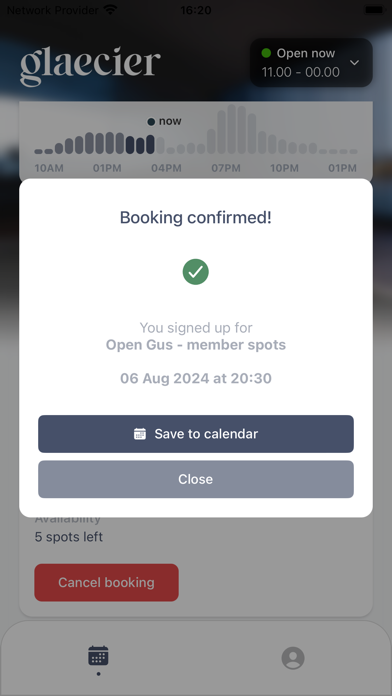
Task: Open the profile tab in bottom navigation
Action: [293, 657]
